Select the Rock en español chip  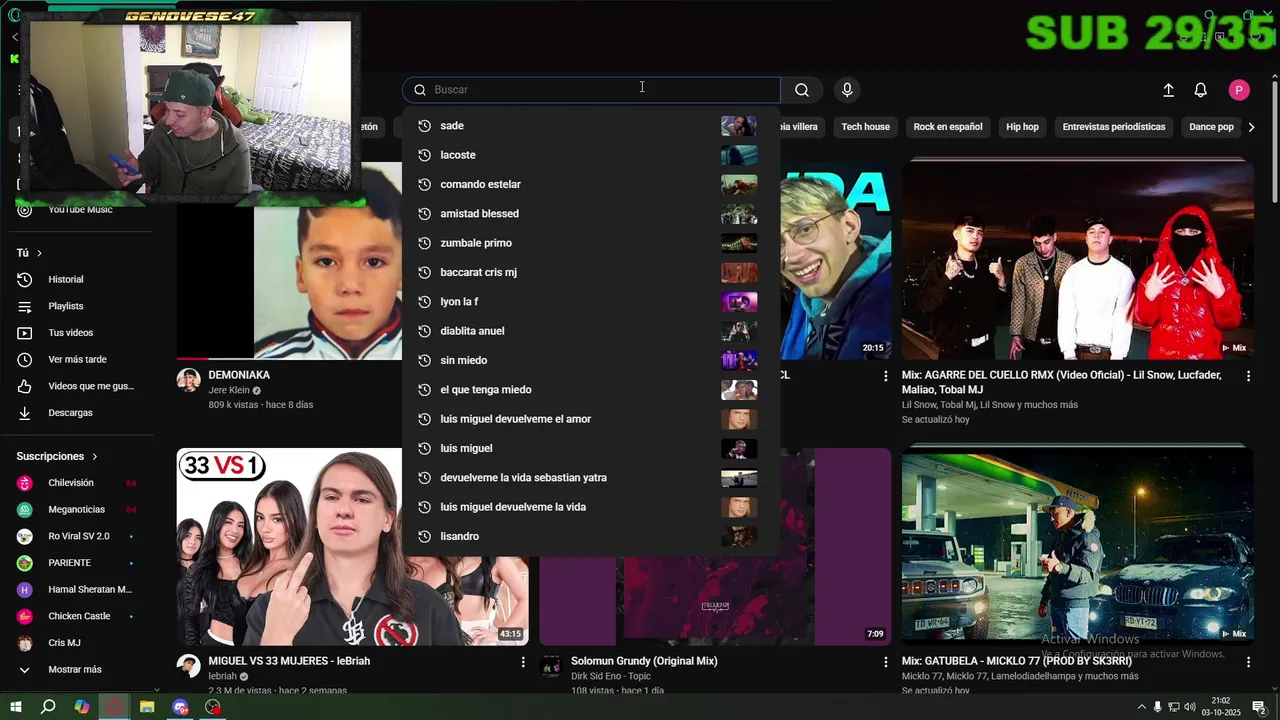click(x=948, y=127)
